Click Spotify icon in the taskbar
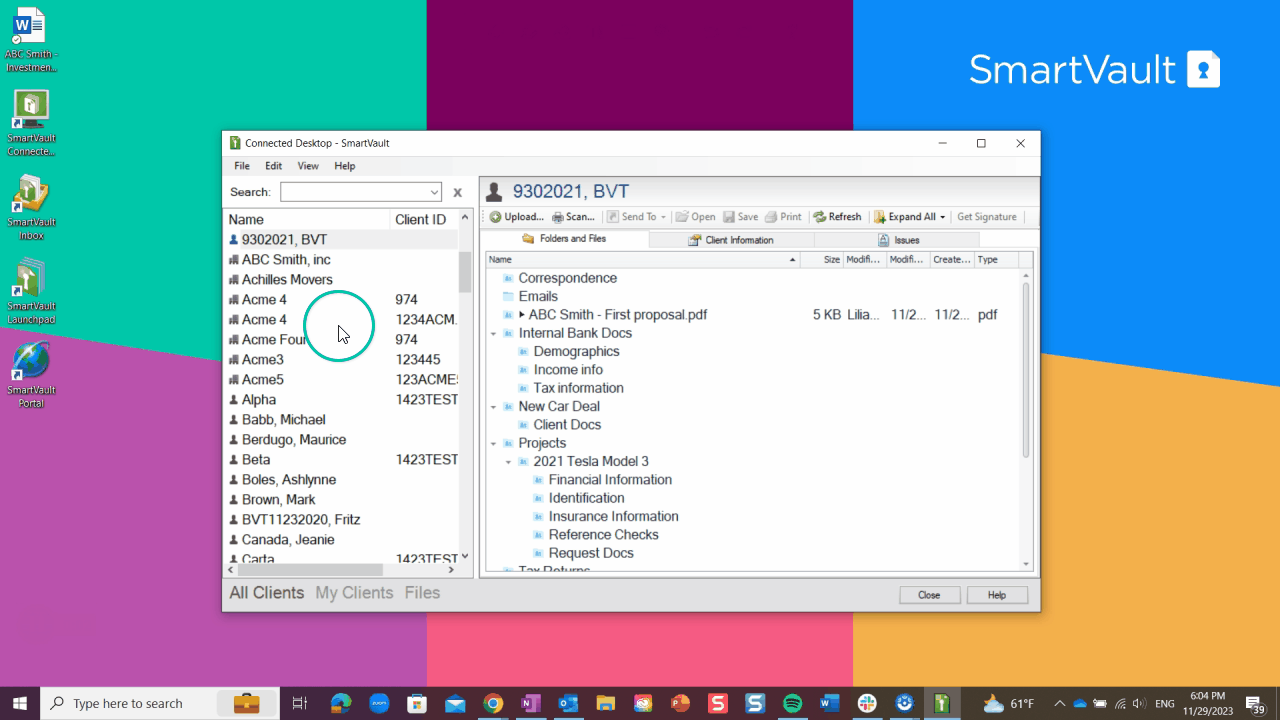Viewport: 1280px width, 720px height. coord(792,703)
